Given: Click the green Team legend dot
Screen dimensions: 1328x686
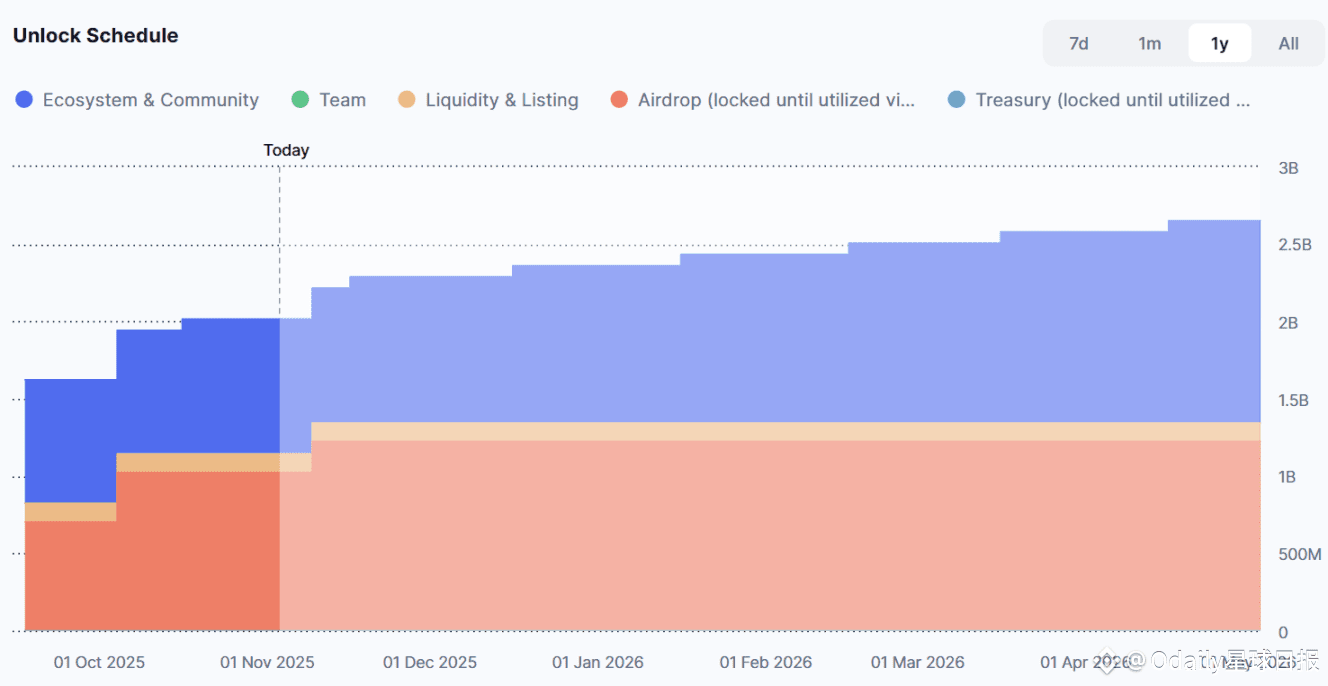Looking at the screenshot, I should [x=300, y=100].
